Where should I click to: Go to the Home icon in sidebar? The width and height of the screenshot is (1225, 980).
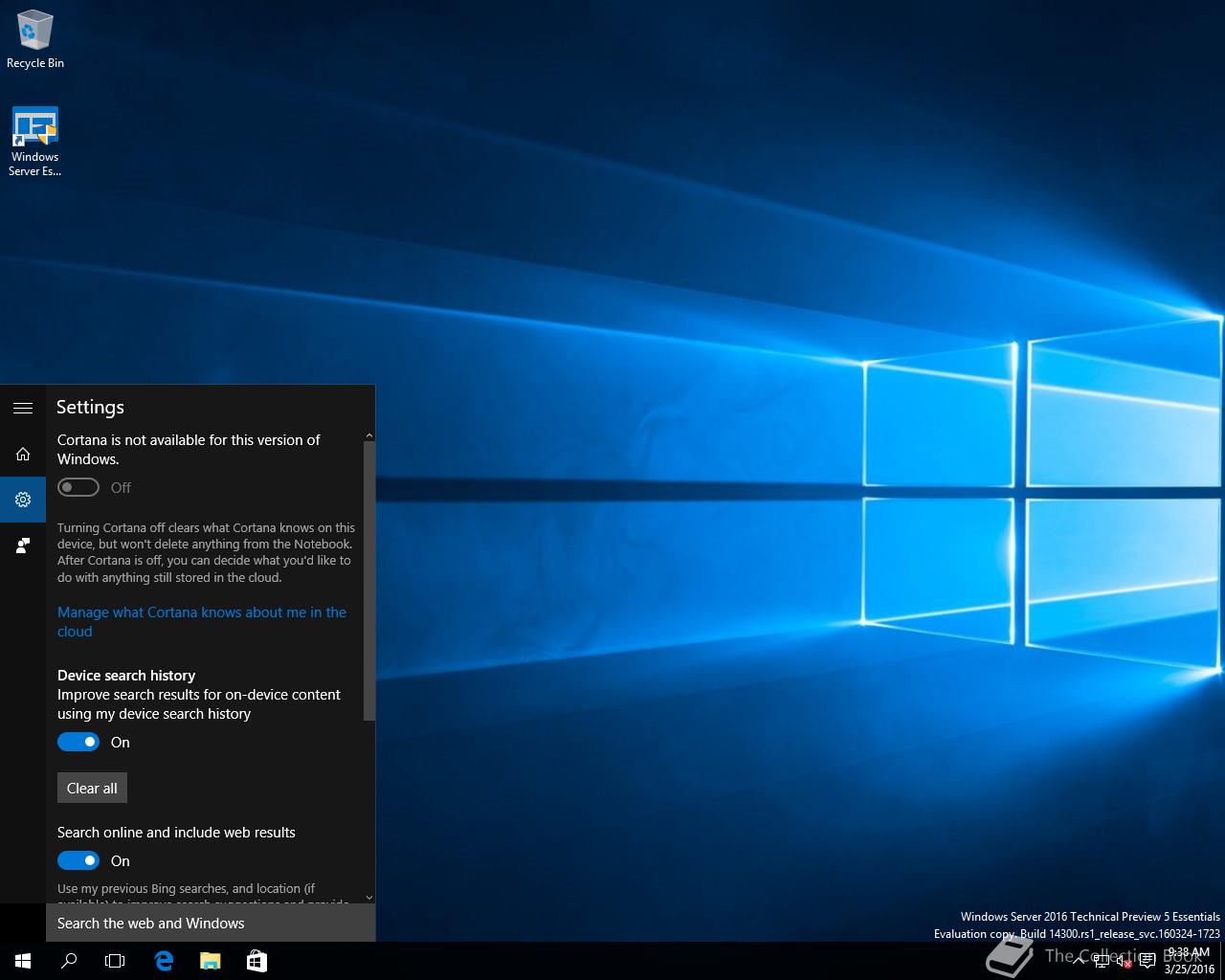(x=23, y=454)
